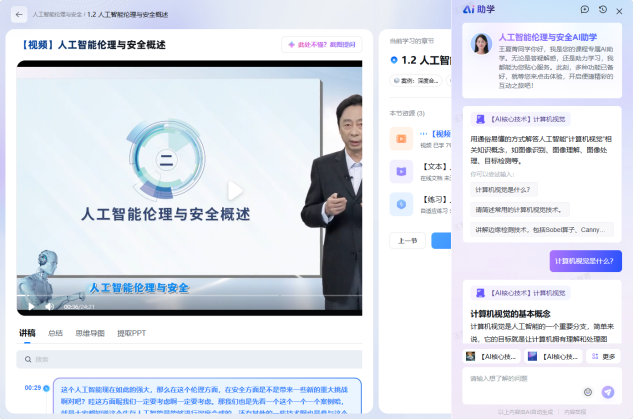Select the transcript paragraph starting 这个人工智能
Image resolution: width=633 pixels, height=419 pixels.
click(x=207, y=396)
